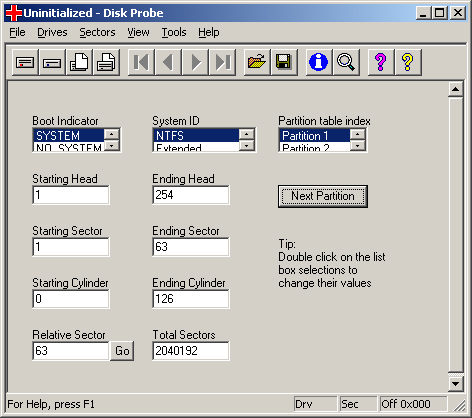This screenshot has width=472, height=418.
Task: Click the physical drive icon in toolbar
Action: click(25, 62)
